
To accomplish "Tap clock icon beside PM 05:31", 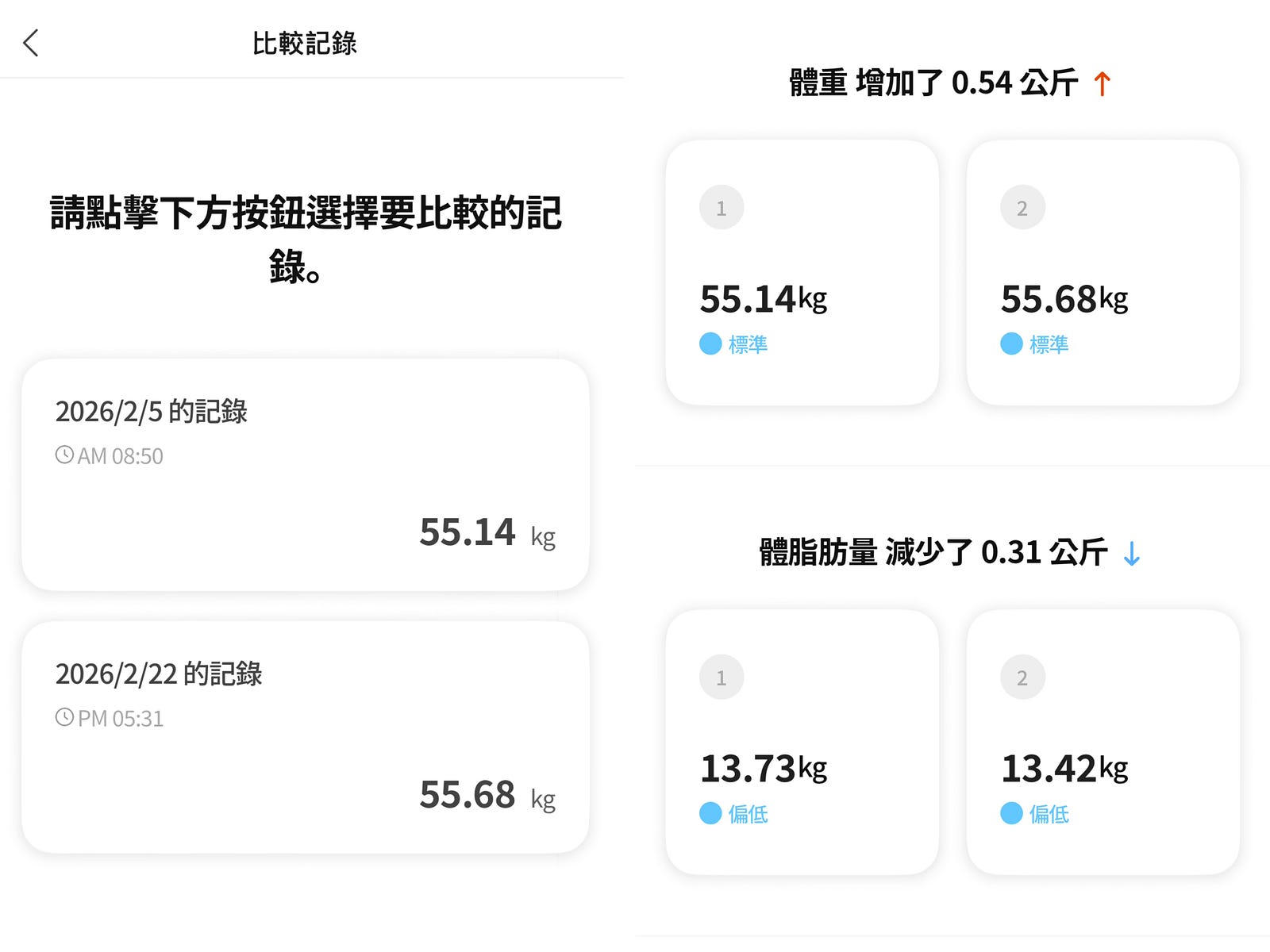I will (64, 717).
